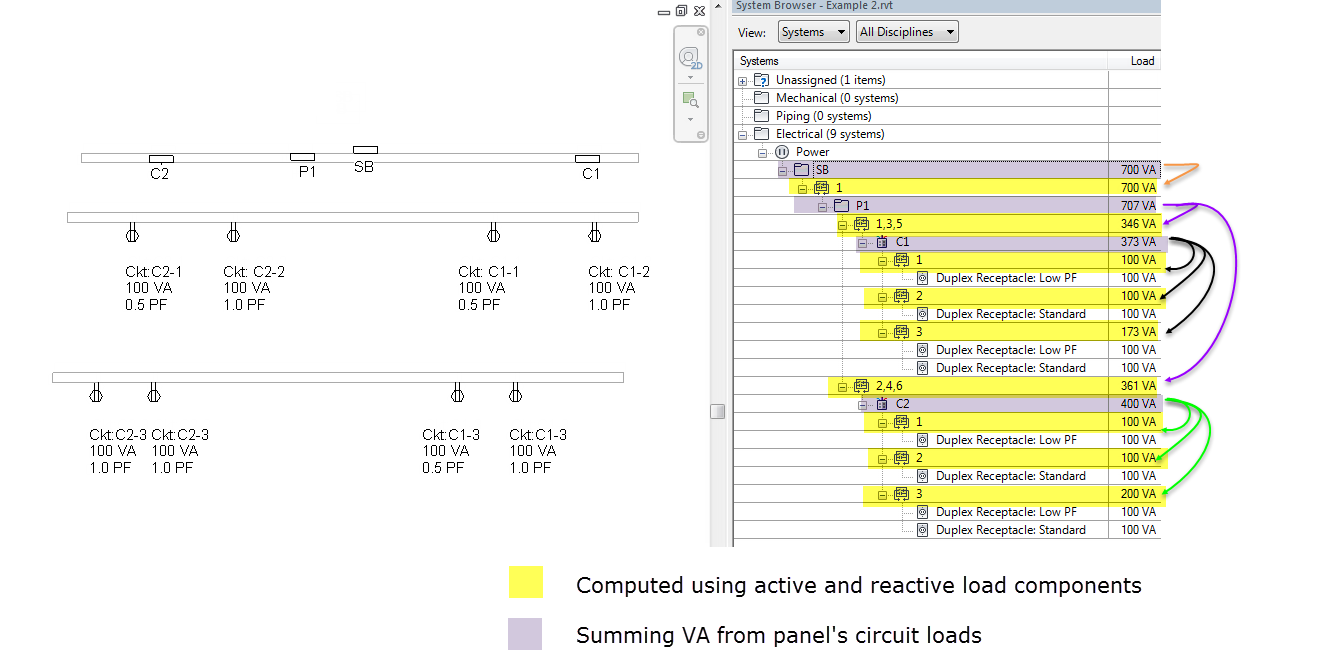The height and width of the screenshot is (662, 1341).
Task: Collapse the Power system branch
Action: point(761,152)
